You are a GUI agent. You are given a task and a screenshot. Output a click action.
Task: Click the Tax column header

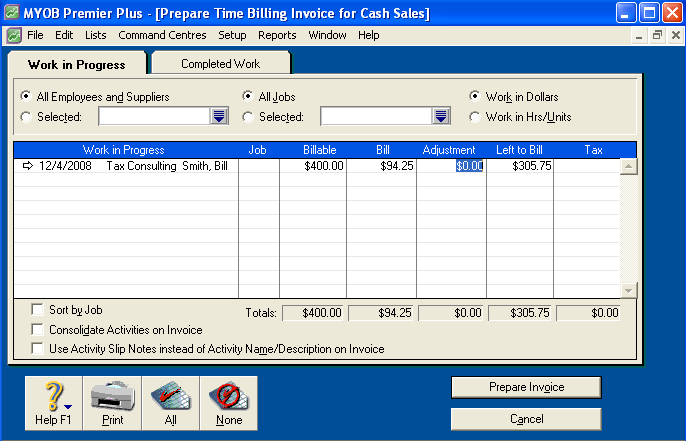point(594,150)
